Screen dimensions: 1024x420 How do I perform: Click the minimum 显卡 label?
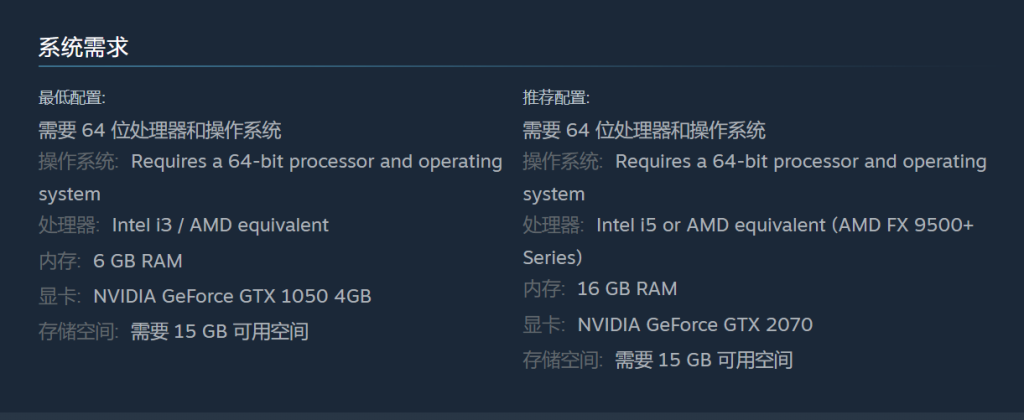[59, 297]
